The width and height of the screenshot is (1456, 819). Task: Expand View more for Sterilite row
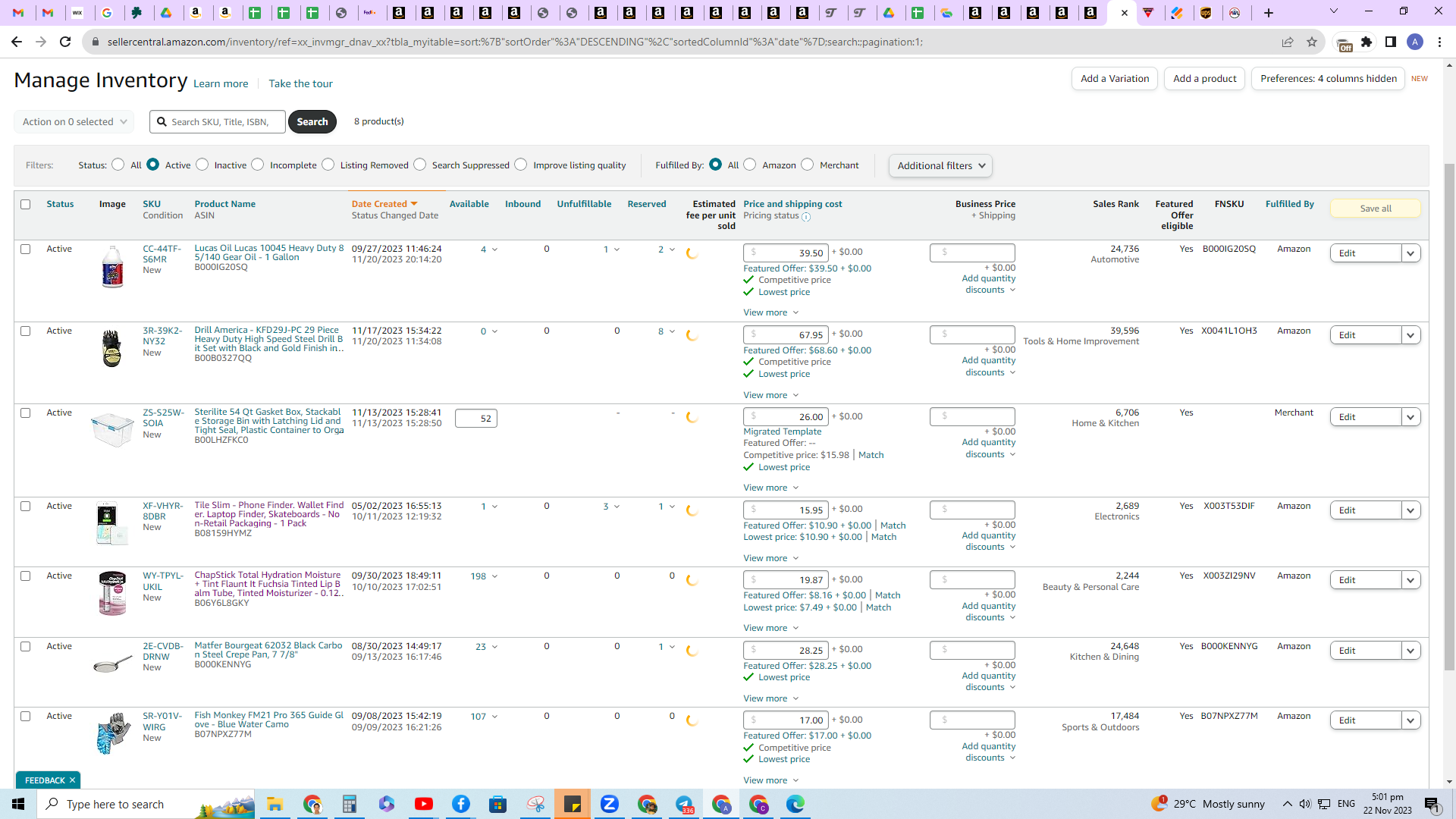770,488
